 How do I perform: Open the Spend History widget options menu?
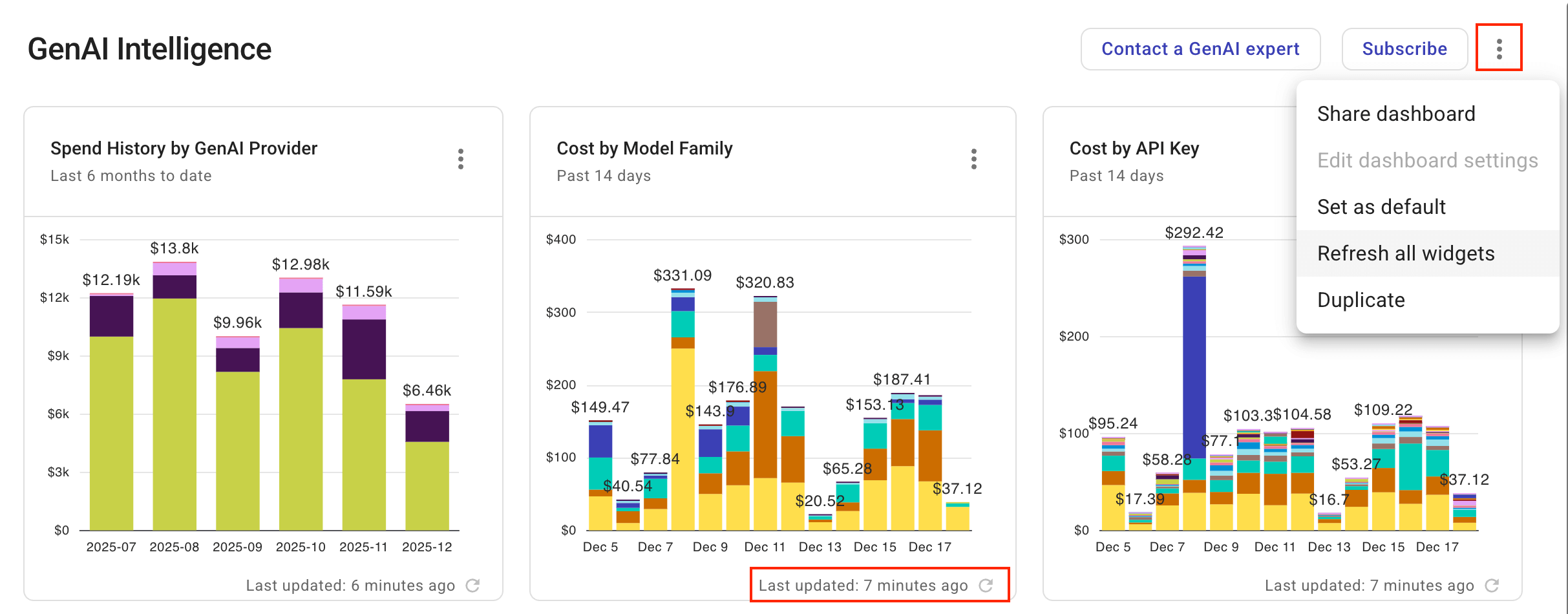[461, 159]
